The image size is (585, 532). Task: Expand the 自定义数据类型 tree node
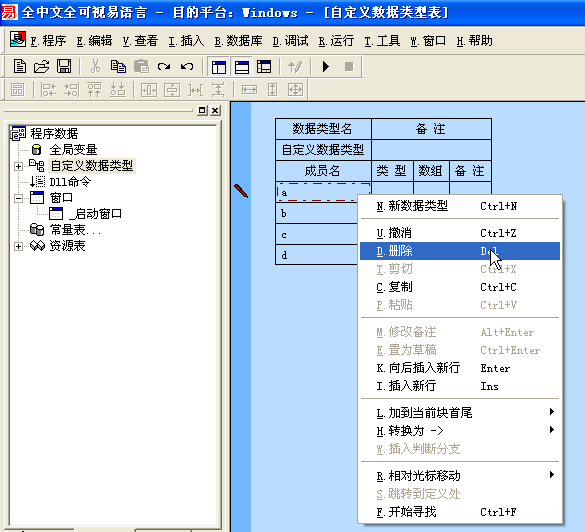18,166
